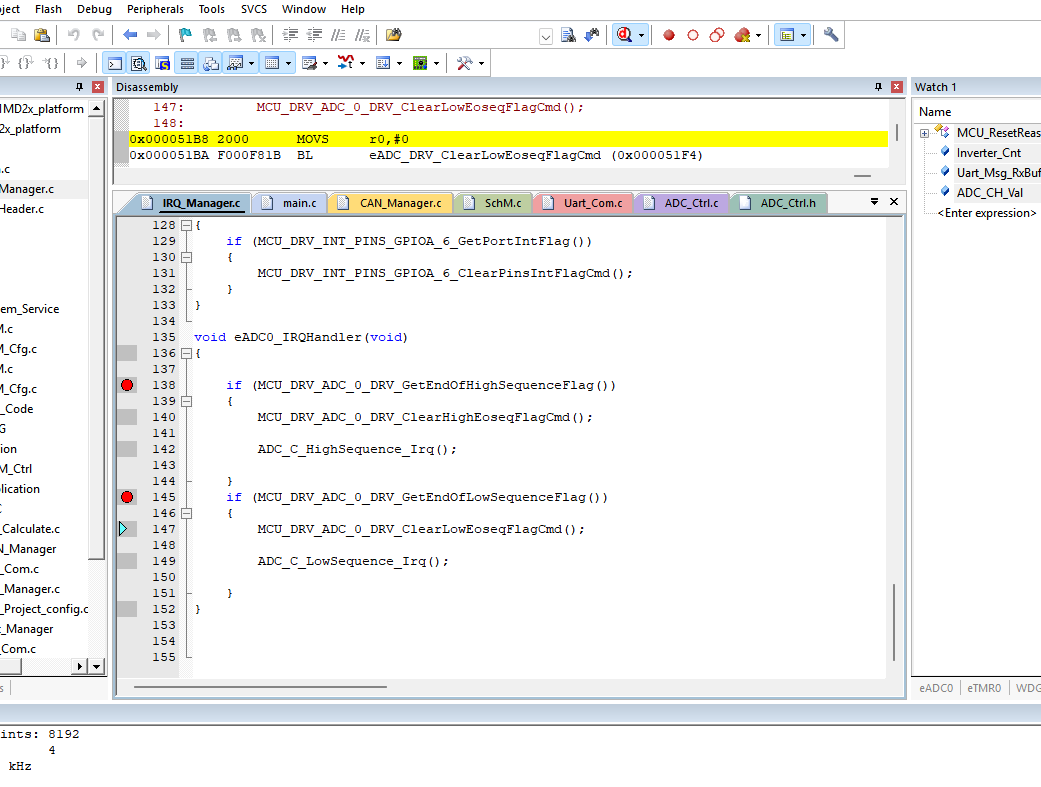The height and width of the screenshot is (787, 1041).
Task: Open the Trace windows icon
Action: coord(382,63)
